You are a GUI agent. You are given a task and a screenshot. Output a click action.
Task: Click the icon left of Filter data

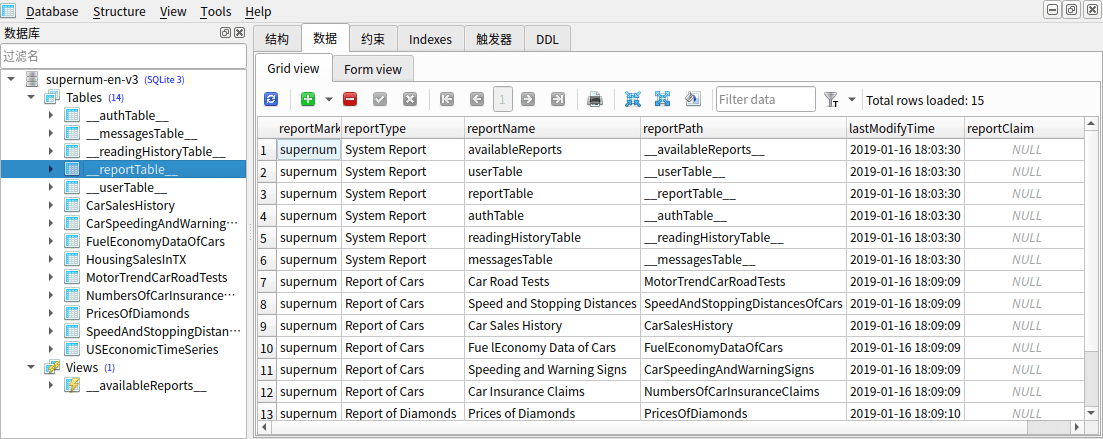point(693,99)
